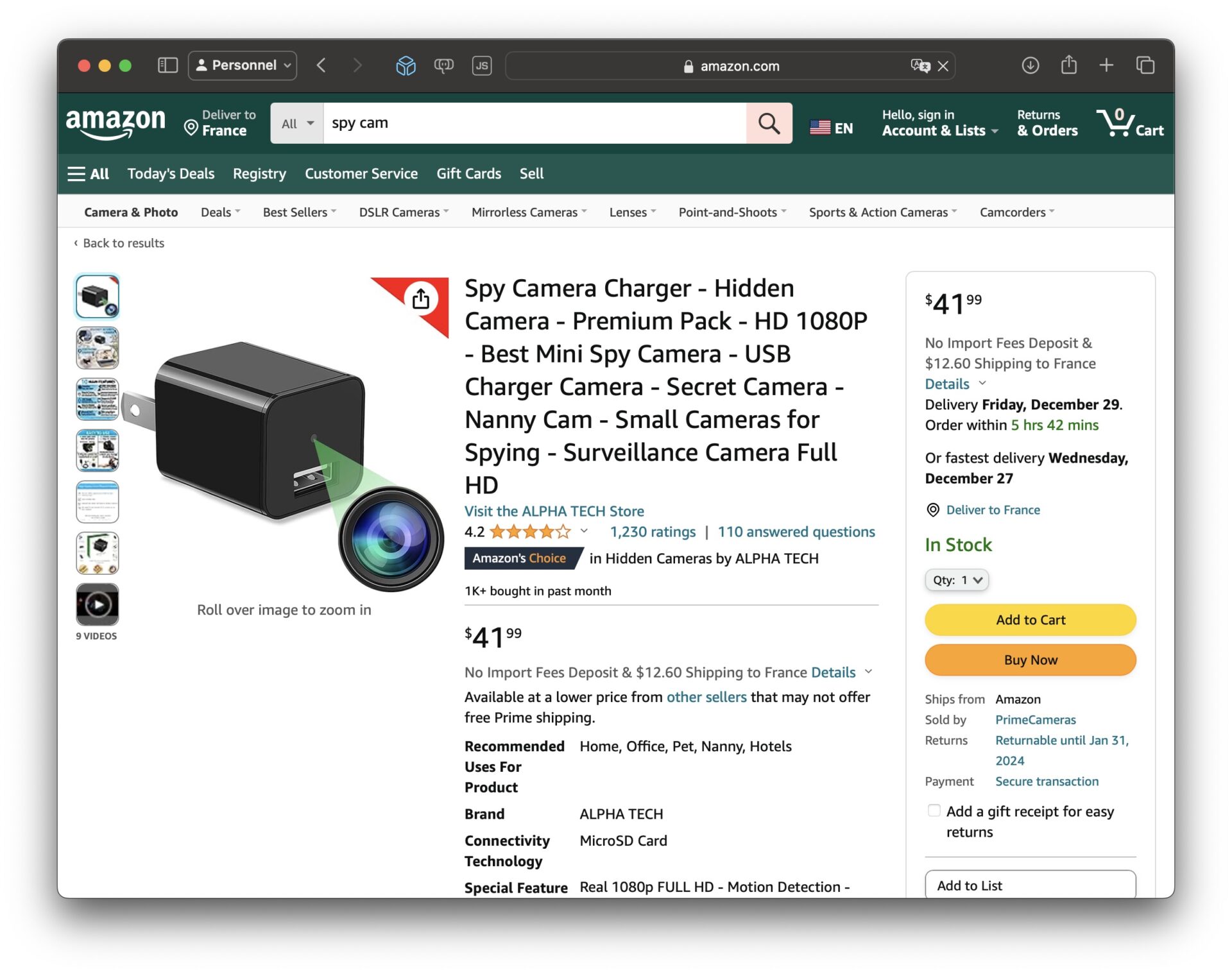The image size is (1232, 974).
Task: Toggle the Safari sidebar icon
Action: [x=167, y=65]
